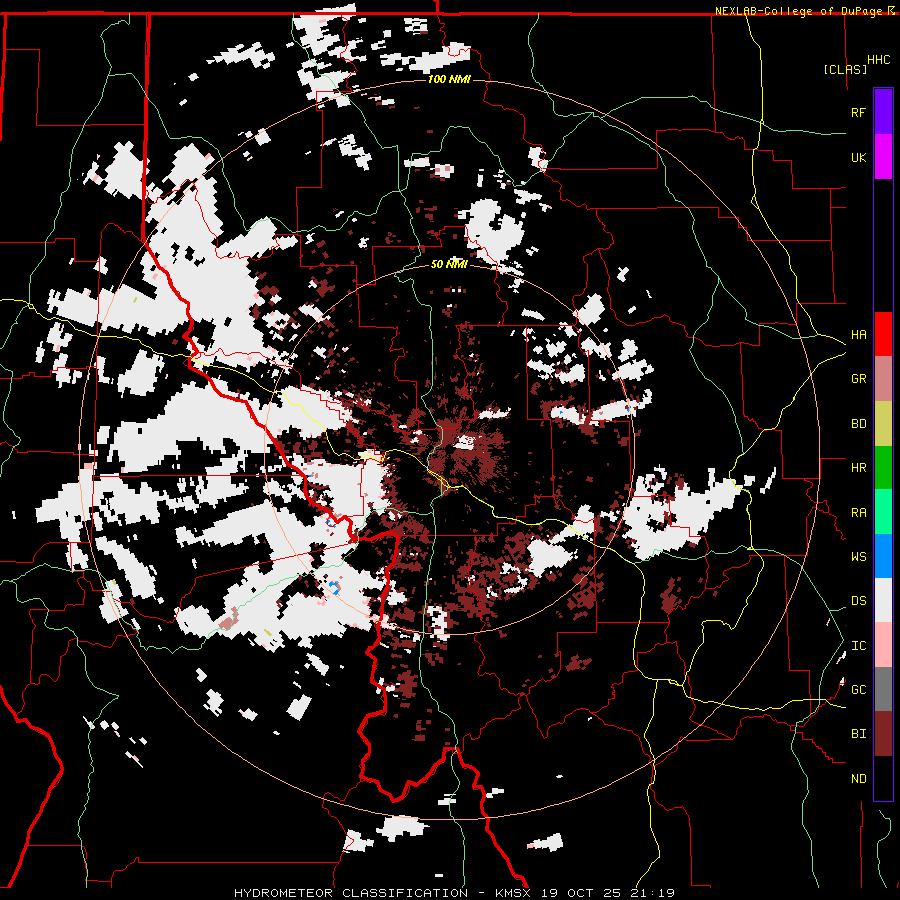
Task: Click the RF legend label
Action: click(x=858, y=112)
